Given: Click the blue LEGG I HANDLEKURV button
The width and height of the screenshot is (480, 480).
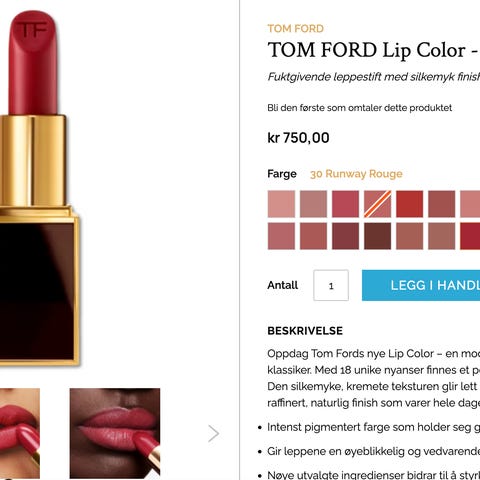Looking at the screenshot, I should [421, 285].
